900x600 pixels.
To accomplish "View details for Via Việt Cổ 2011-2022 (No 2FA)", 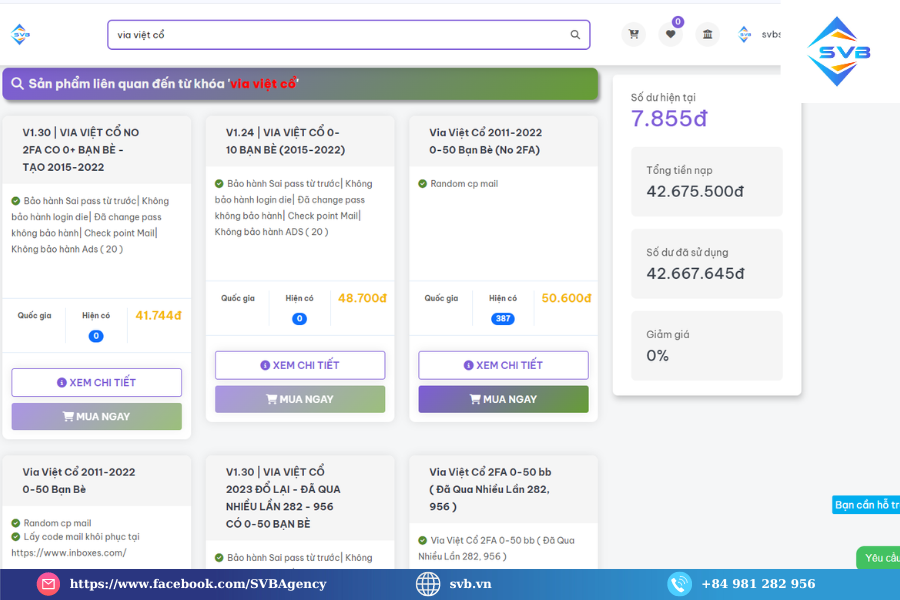I will click(503, 365).
